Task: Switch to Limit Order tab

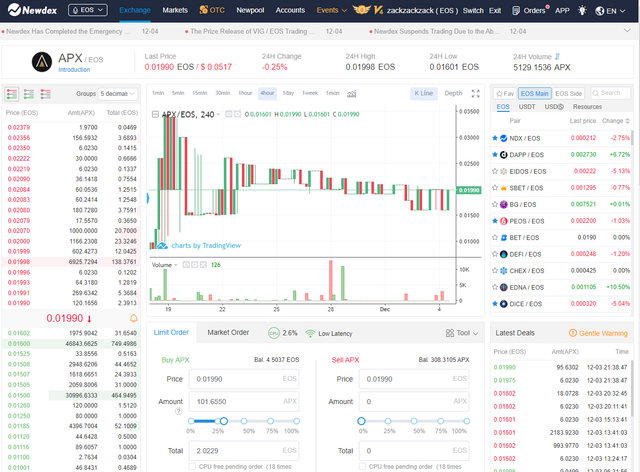Action: click(x=171, y=332)
